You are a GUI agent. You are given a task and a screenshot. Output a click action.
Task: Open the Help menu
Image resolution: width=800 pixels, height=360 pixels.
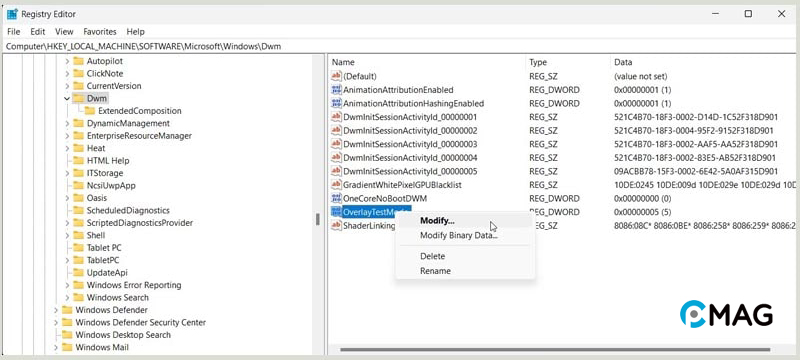tap(136, 32)
